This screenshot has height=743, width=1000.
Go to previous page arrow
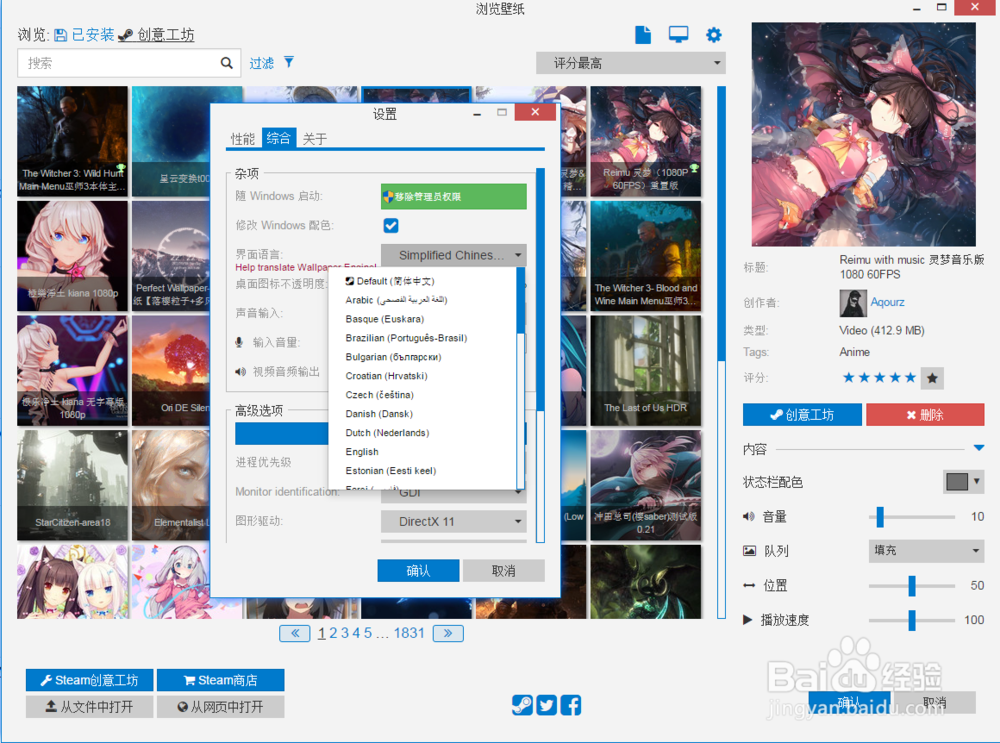tap(295, 633)
